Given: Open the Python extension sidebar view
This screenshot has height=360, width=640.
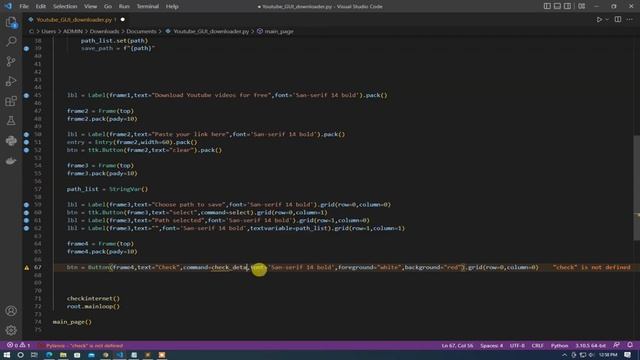Looking at the screenshot, I should [11, 141].
